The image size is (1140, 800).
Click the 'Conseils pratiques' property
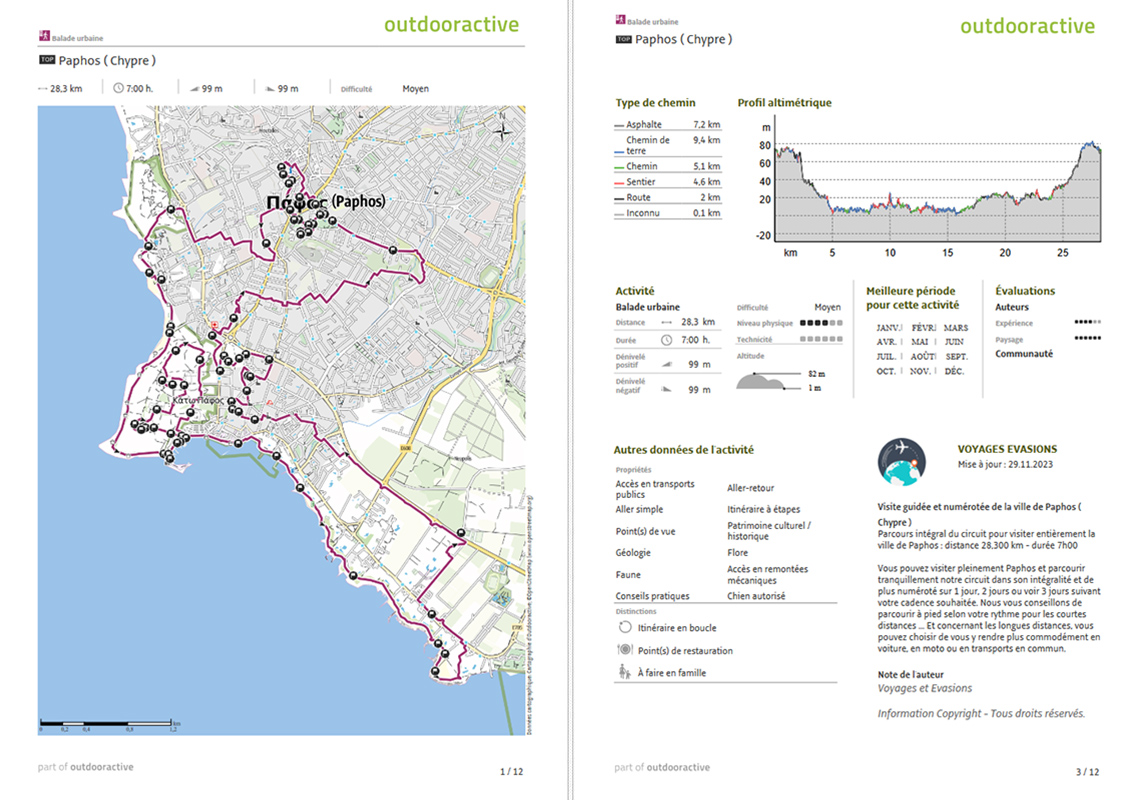[x=652, y=596]
